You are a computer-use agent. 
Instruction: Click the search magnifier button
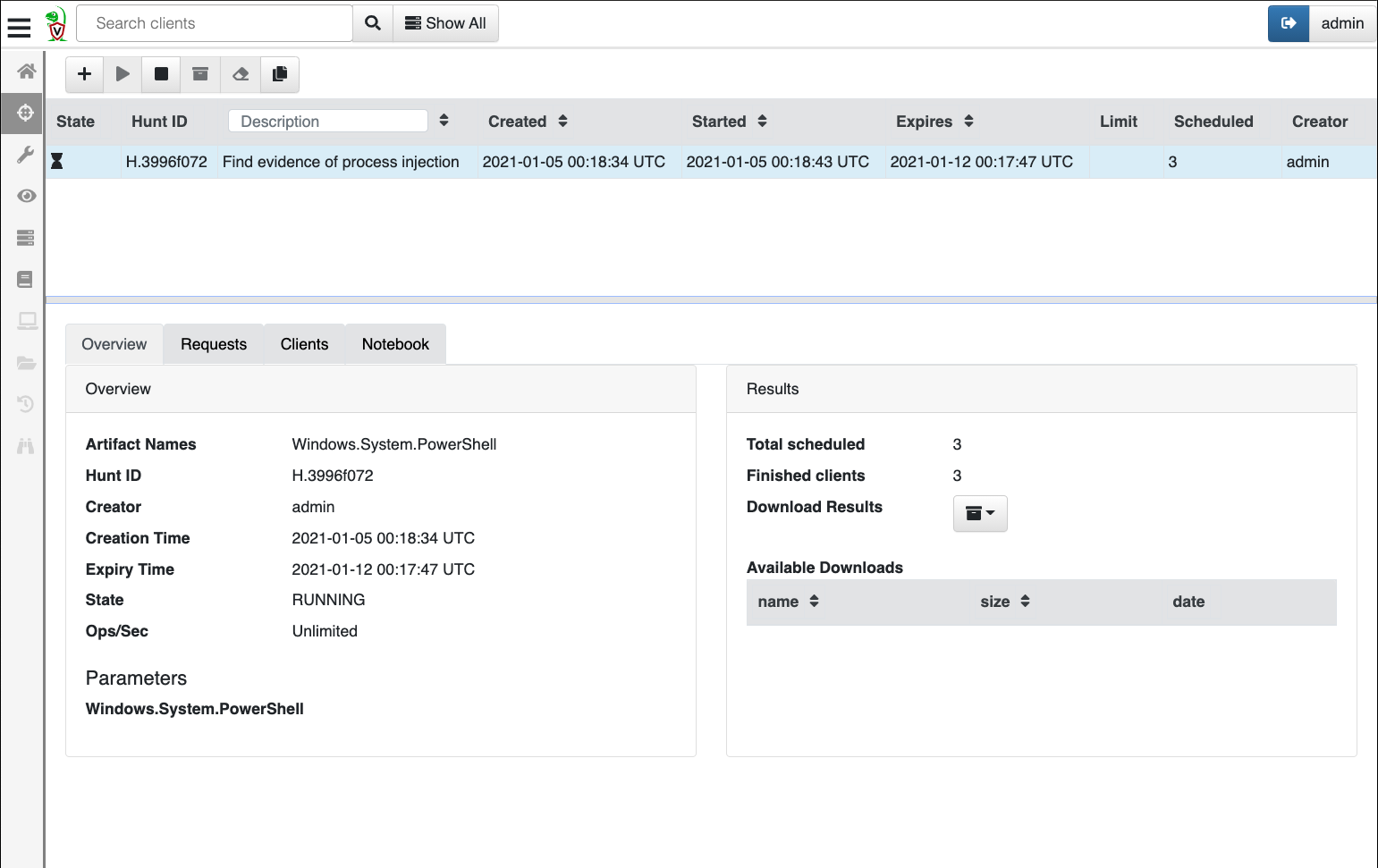coord(373,23)
